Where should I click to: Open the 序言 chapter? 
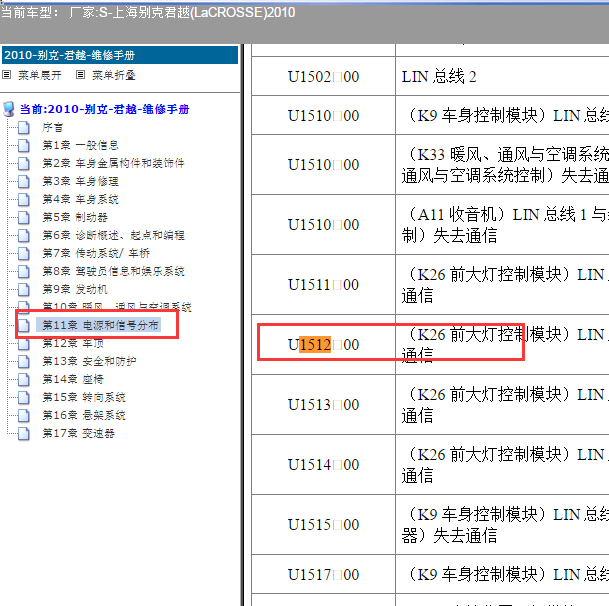pyautogui.click(x=52, y=127)
